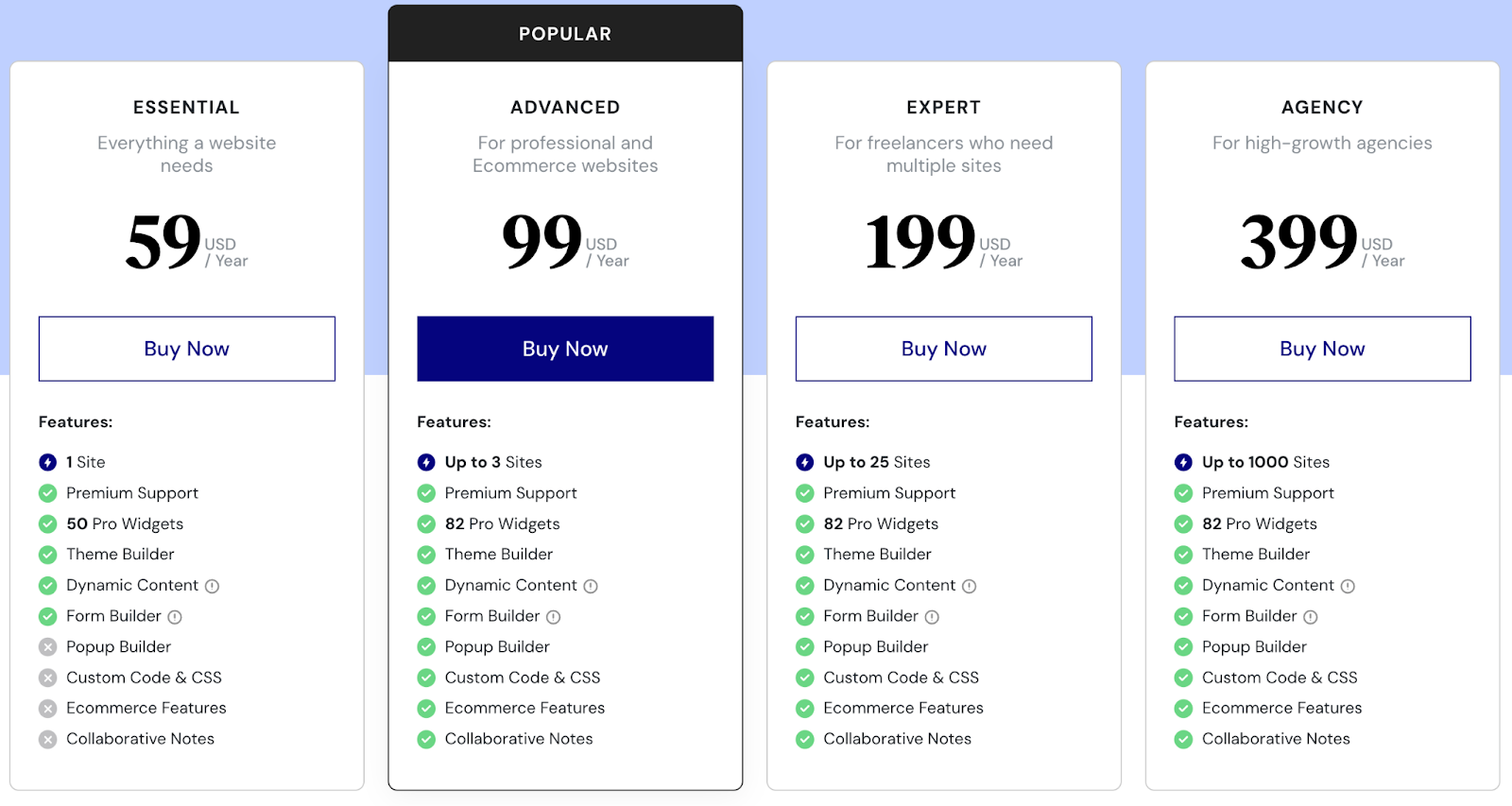Click the gray cross next to Collaborative Notes

click(x=47, y=738)
